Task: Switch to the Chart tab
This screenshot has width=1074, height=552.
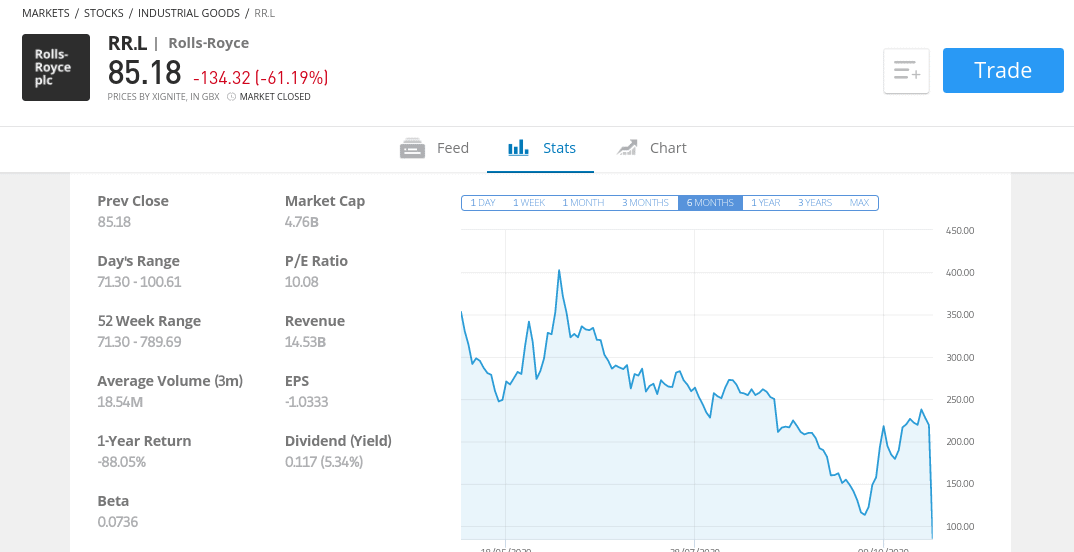Action: pos(651,148)
